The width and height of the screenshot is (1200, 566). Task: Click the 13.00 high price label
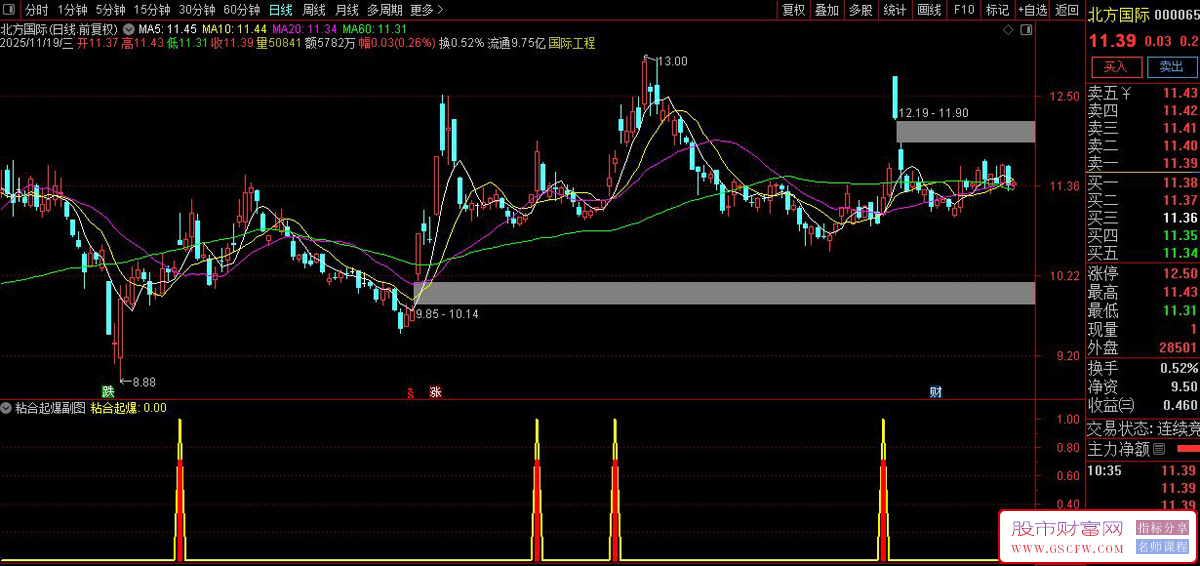673,61
